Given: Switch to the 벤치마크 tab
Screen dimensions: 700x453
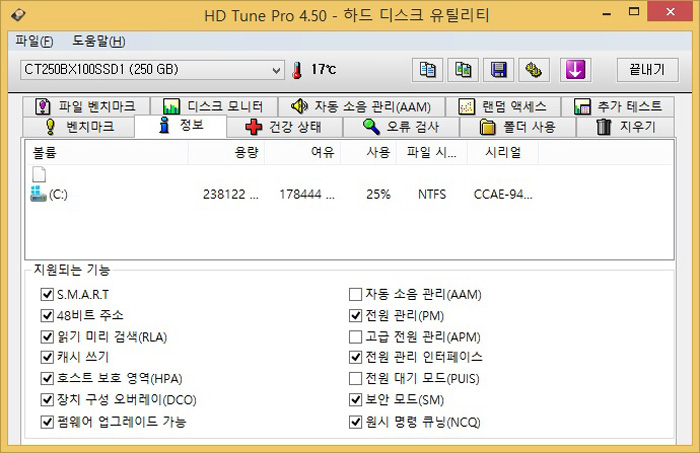Looking at the screenshot, I should coord(80,127).
